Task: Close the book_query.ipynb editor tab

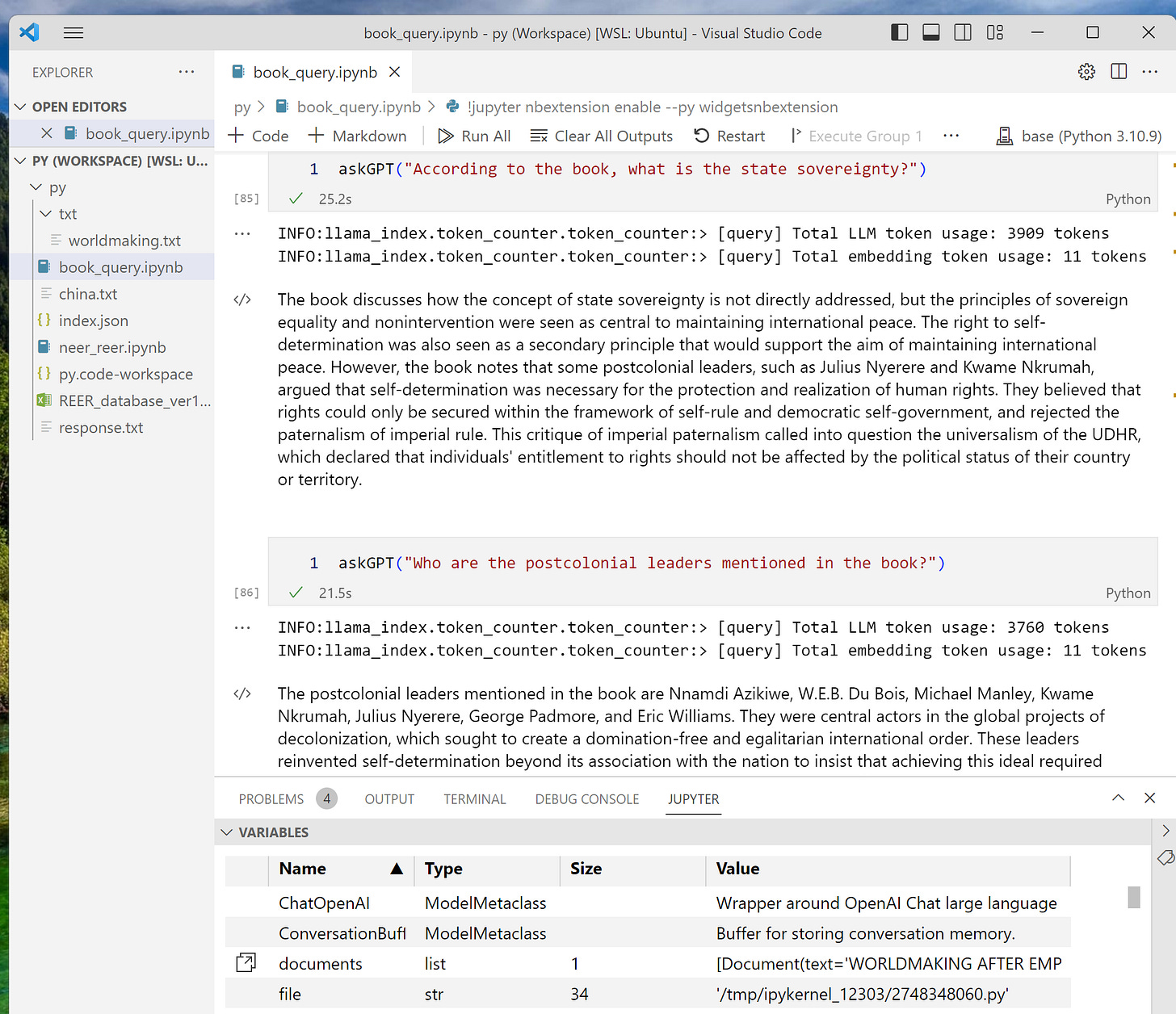Action: (x=395, y=72)
